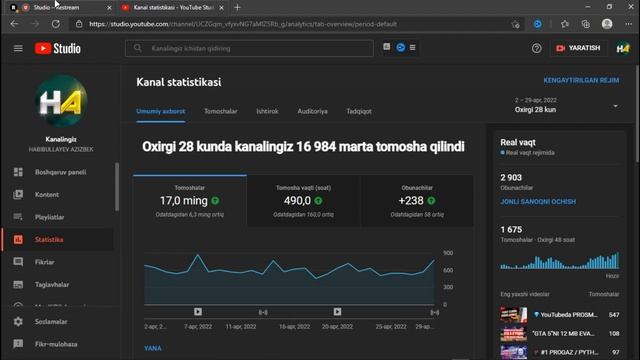Click the browser address bar URL
The image size is (640, 360).
[243, 24]
